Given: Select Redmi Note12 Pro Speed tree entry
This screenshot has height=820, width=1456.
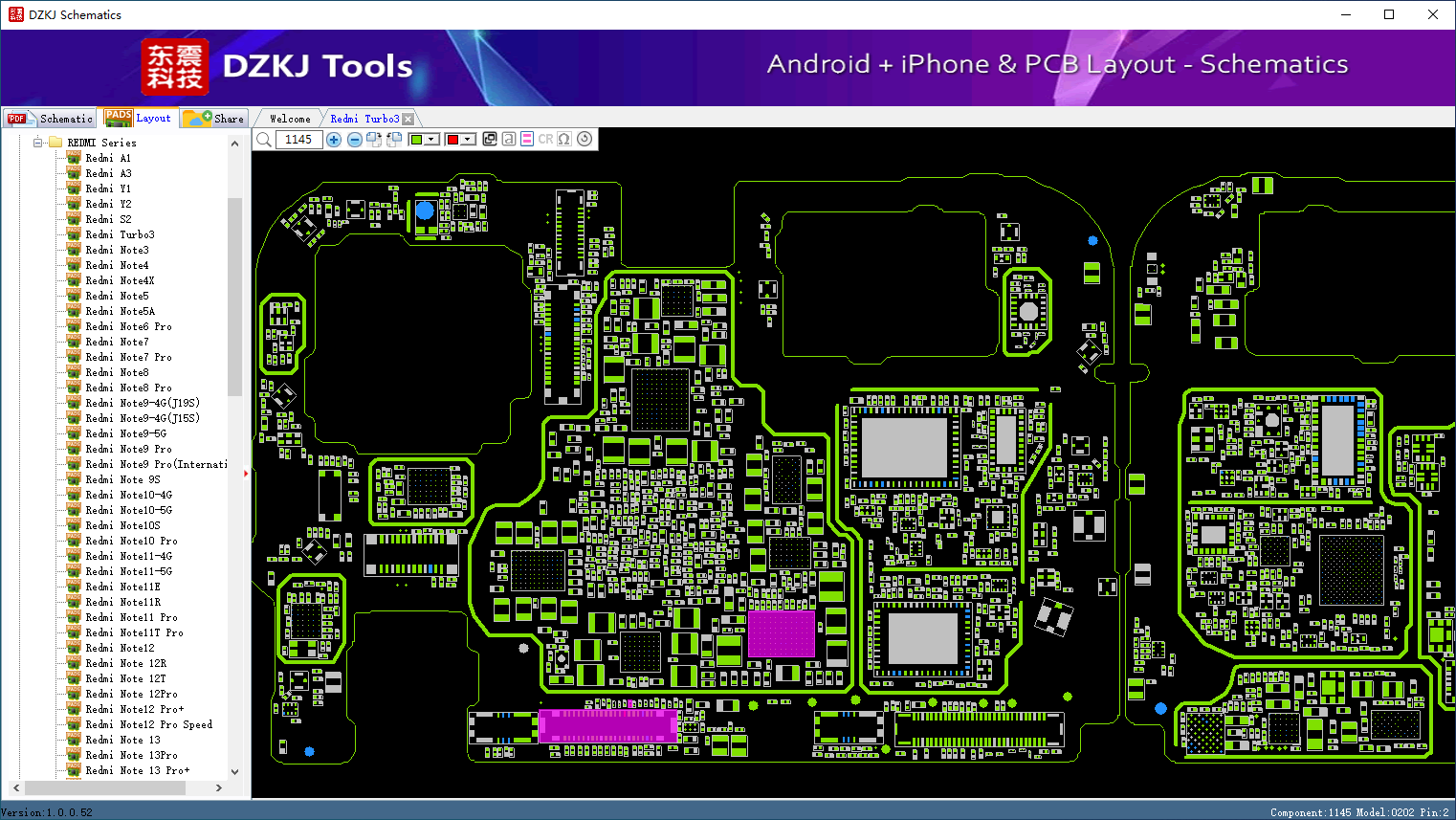Looking at the screenshot, I should (x=148, y=724).
